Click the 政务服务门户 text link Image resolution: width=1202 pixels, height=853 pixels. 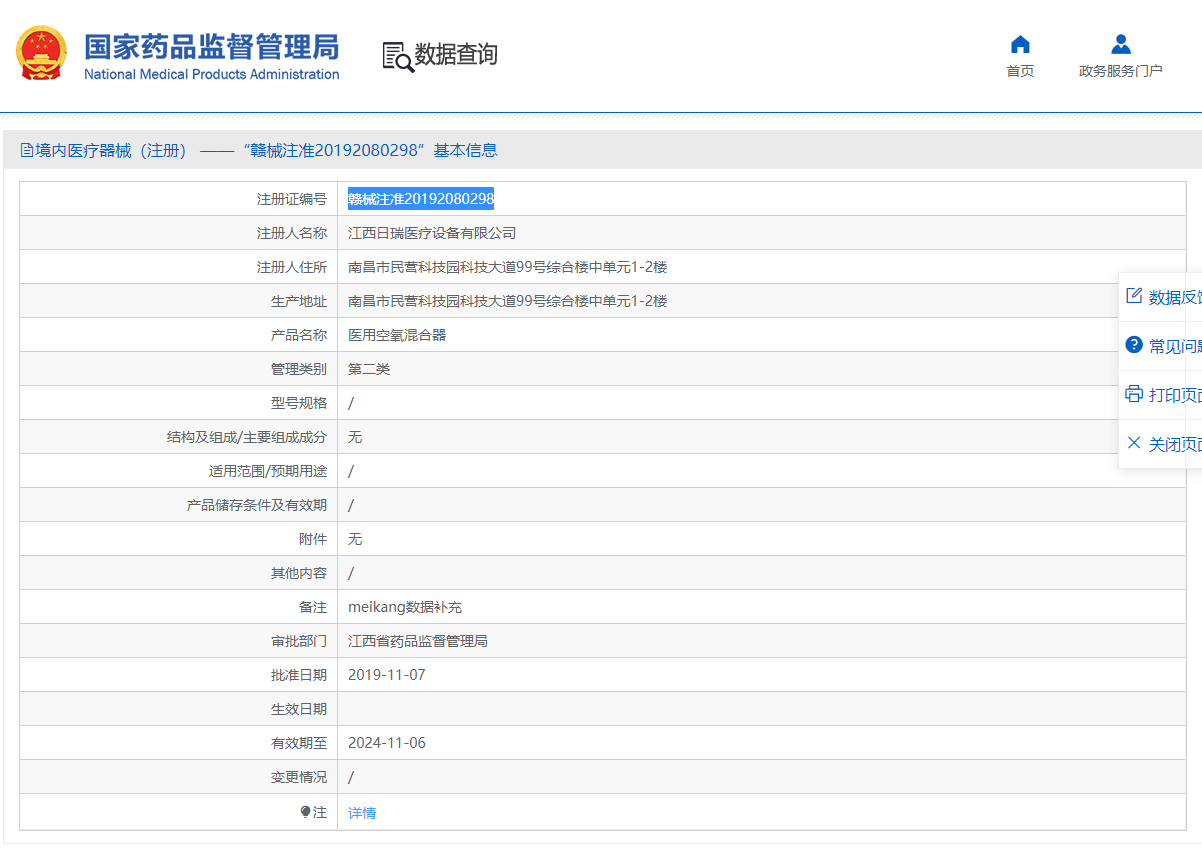coord(1121,71)
